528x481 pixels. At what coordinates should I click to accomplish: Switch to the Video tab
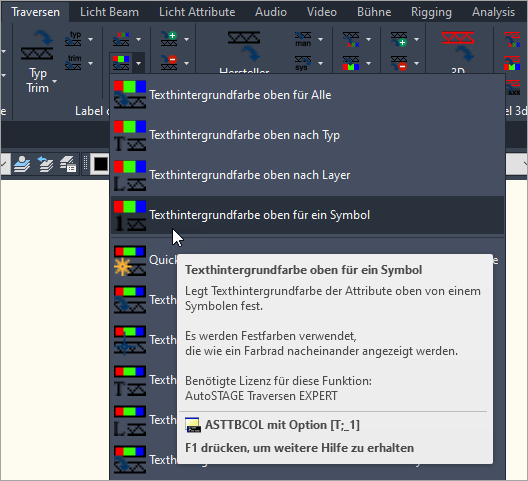[322, 12]
